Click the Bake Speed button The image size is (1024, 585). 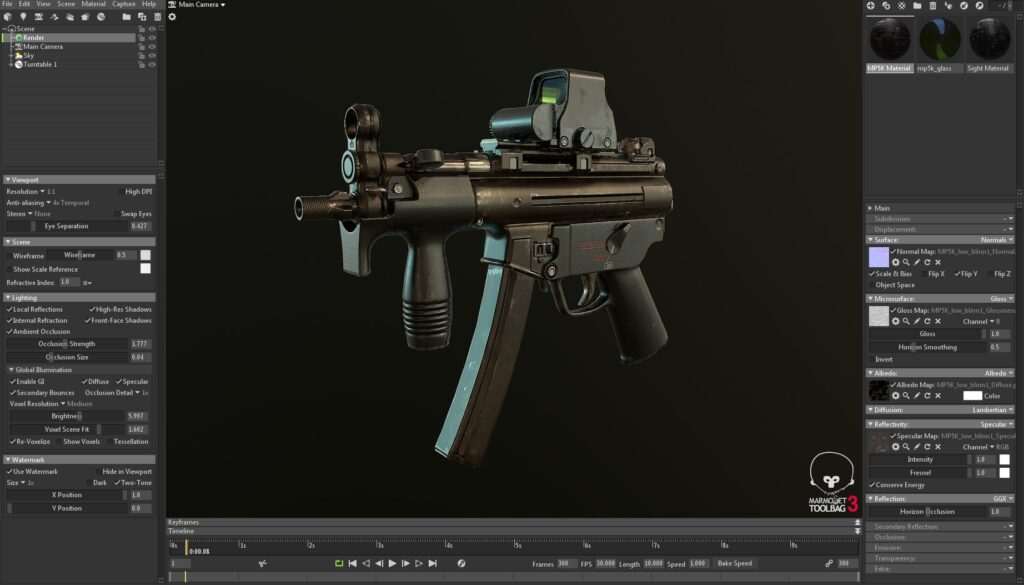735,563
